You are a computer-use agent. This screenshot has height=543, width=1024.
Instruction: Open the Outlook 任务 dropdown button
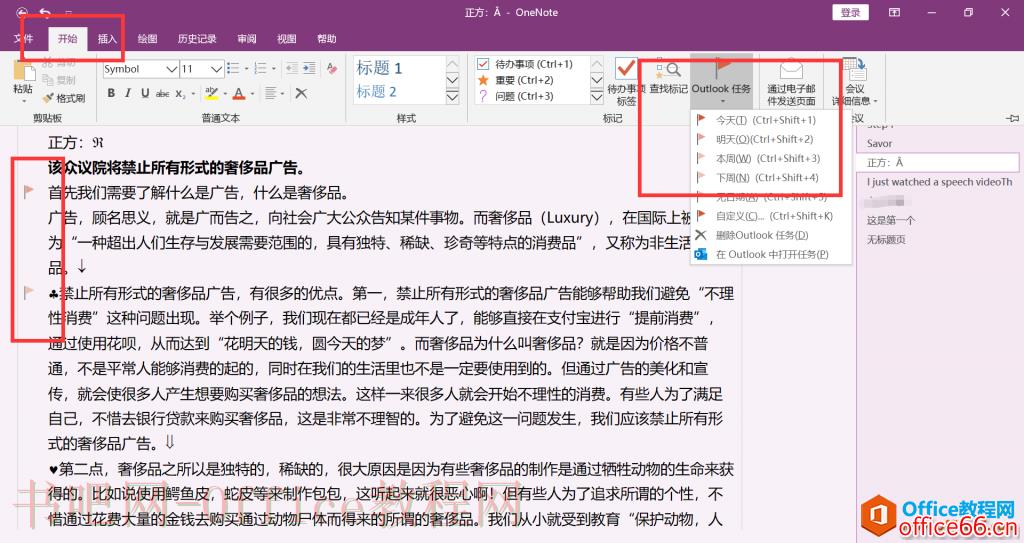[x=722, y=82]
